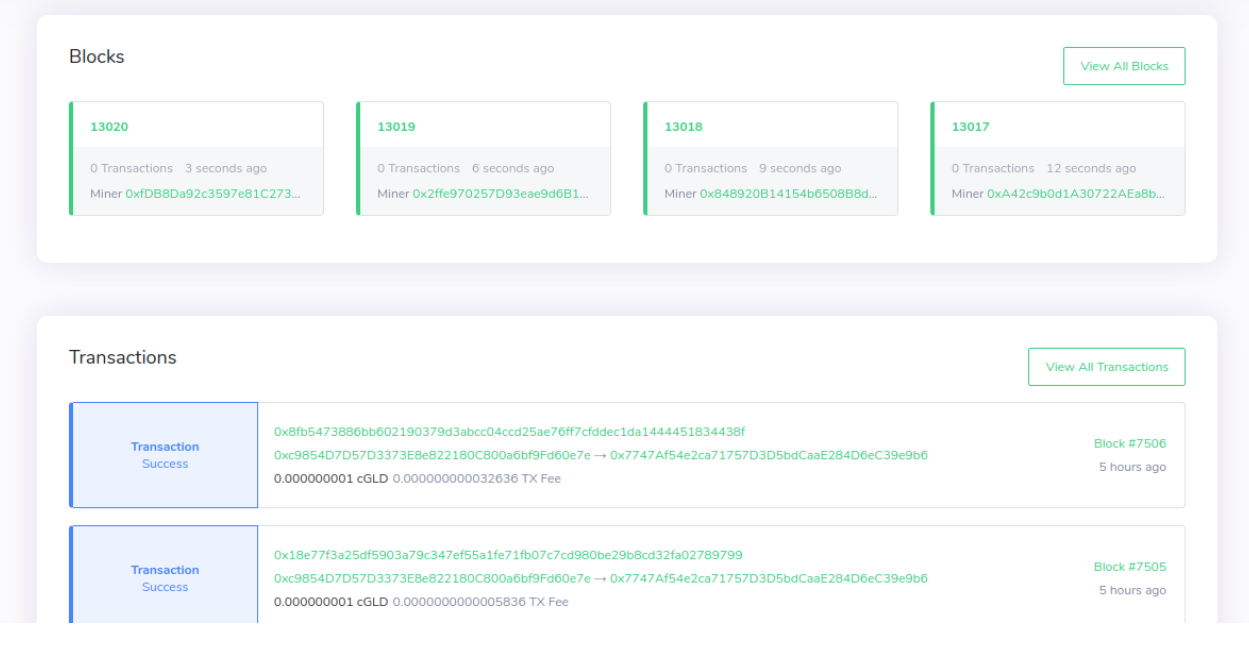Click View All Blocks button
This screenshot has height=646, width=1249.
tap(1124, 65)
